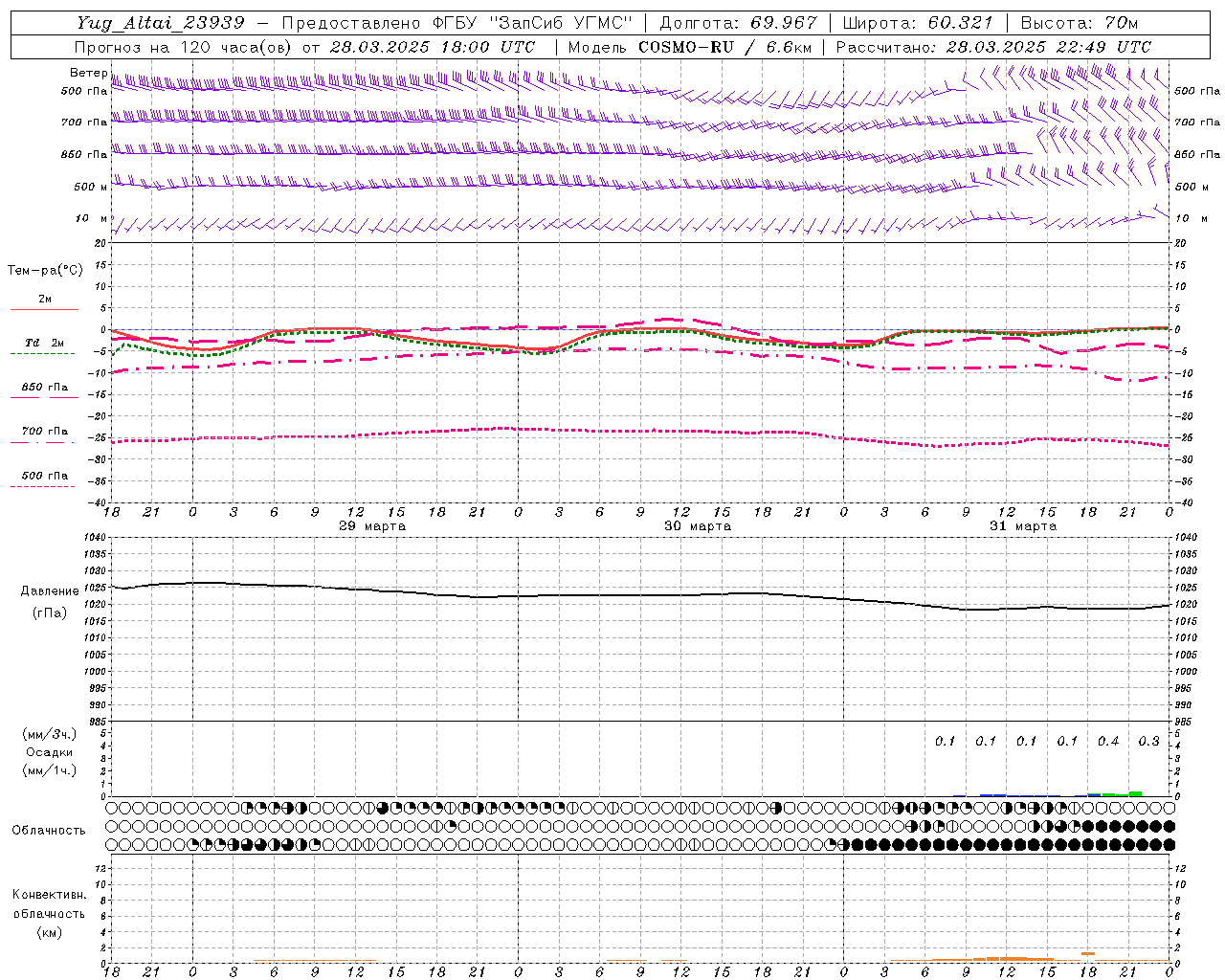Click the 'Предоставлено ФГБУ "ЗапСиб УГМС"' provider text
The width and height of the screenshot is (1225, 980).
click(x=457, y=23)
